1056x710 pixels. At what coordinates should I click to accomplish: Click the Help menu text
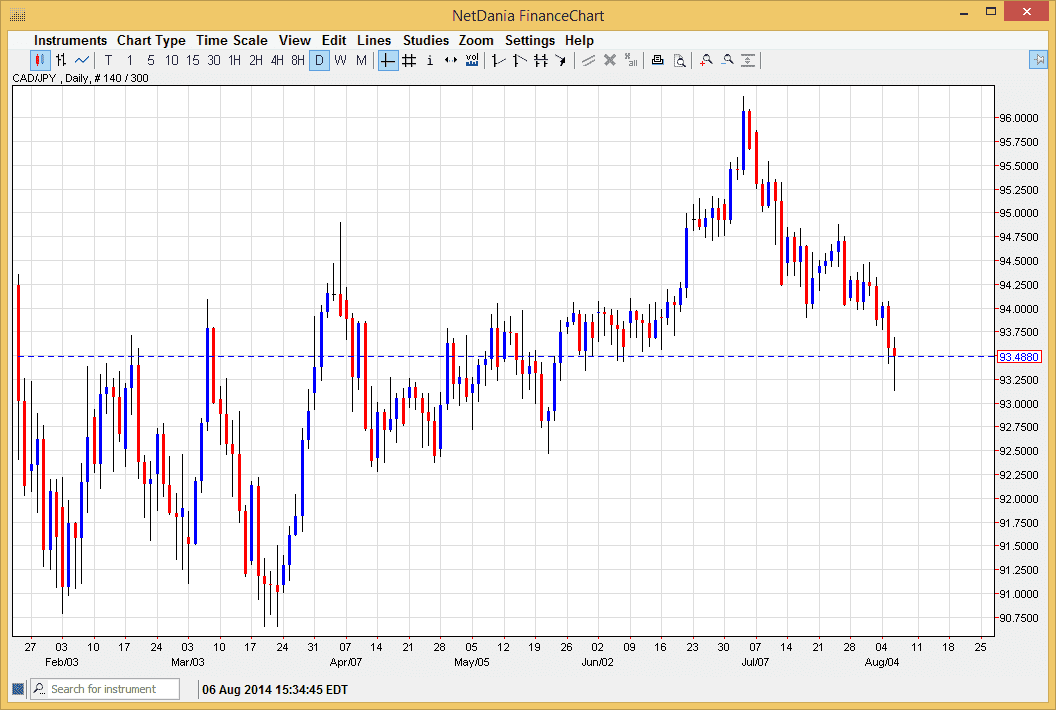click(x=579, y=40)
